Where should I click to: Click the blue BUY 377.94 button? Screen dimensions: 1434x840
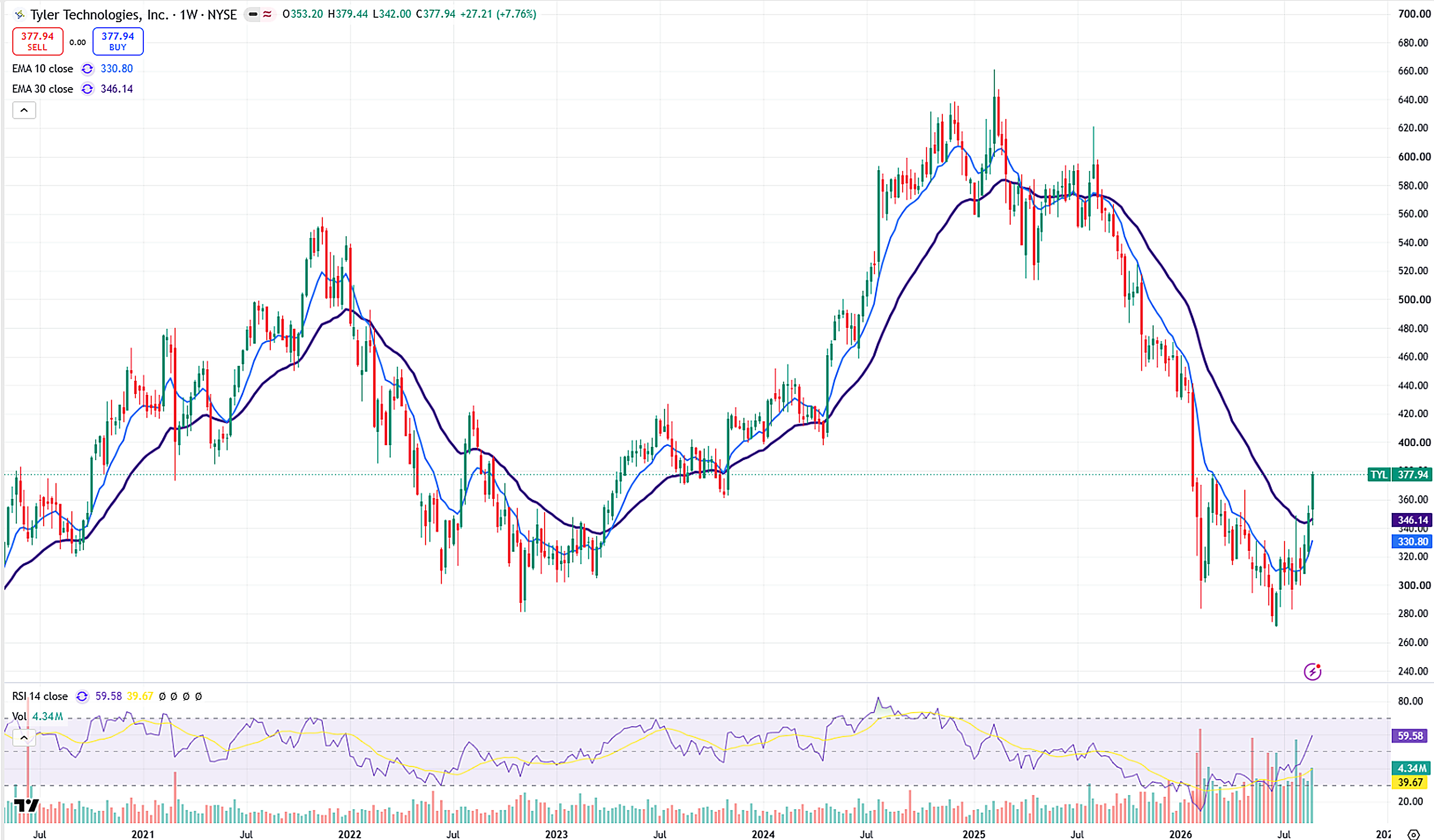118,41
